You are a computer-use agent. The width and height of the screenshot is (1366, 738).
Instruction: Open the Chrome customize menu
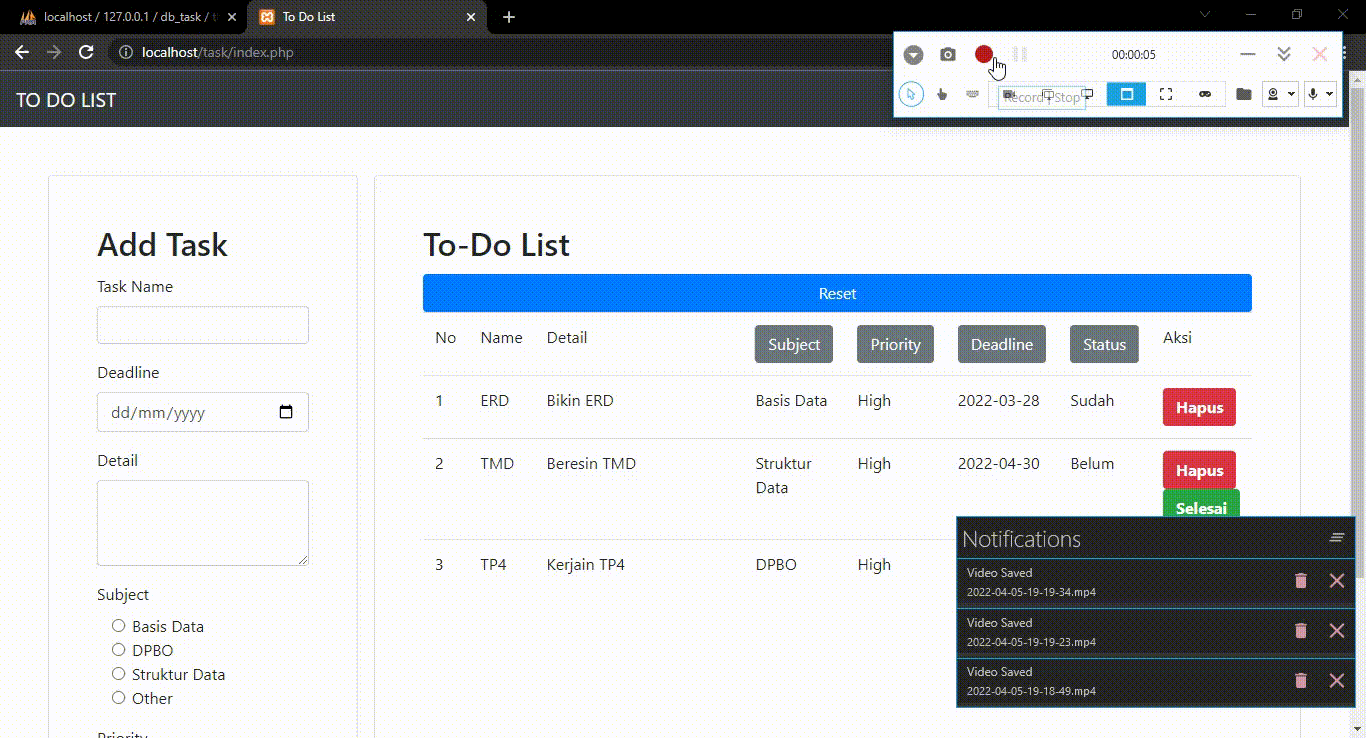click(x=1345, y=52)
